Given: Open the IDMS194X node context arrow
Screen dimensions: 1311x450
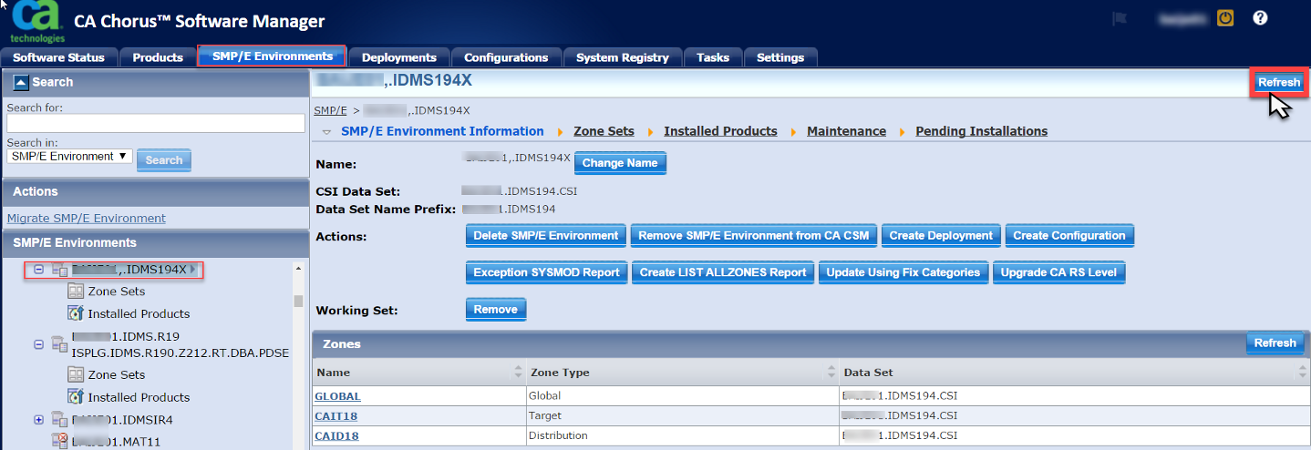Looking at the screenshot, I should [194, 270].
